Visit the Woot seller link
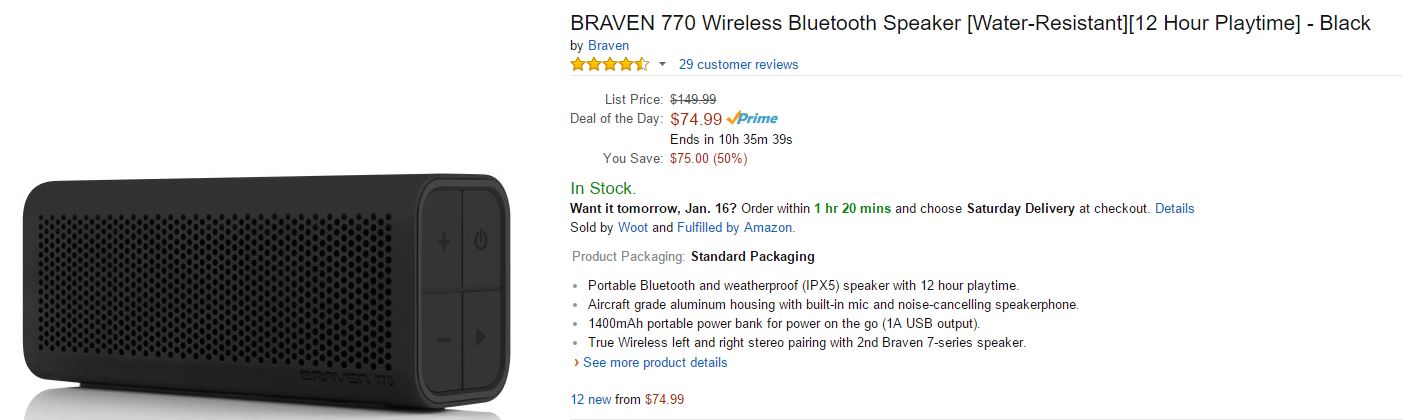This screenshot has width=1417, height=420. pyautogui.click(x=633, y=228)
